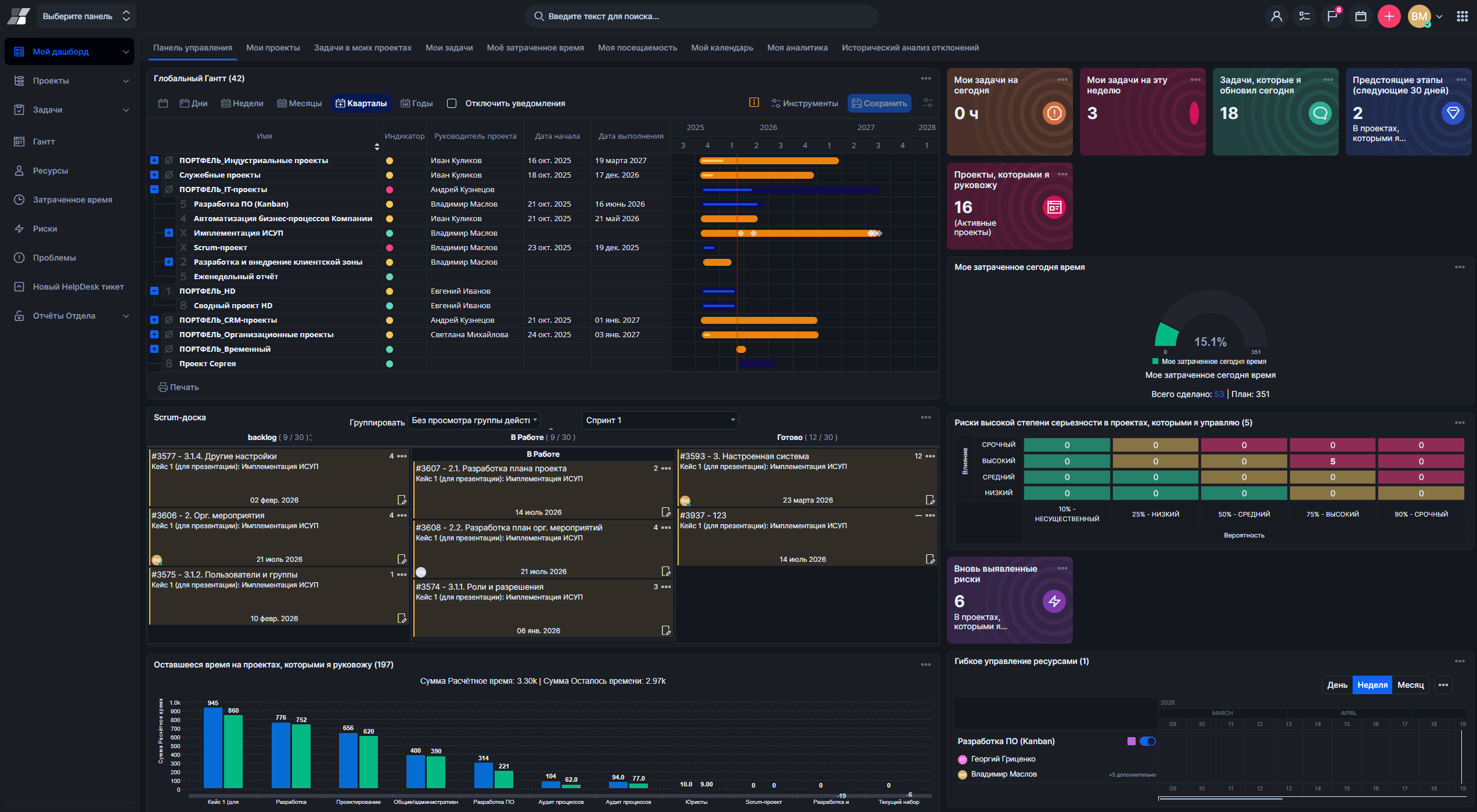Open the apps grid icon
The height and width of the screenshot is (812, 1477).
click(x=1462, y=16)
